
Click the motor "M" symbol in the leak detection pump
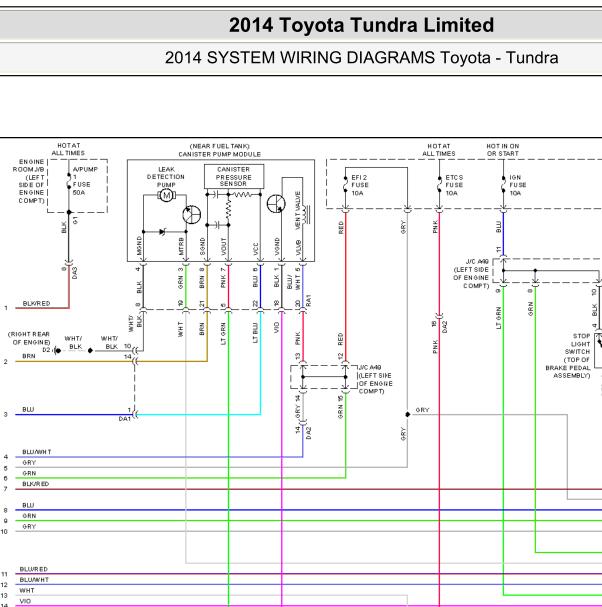coord(166,195)
